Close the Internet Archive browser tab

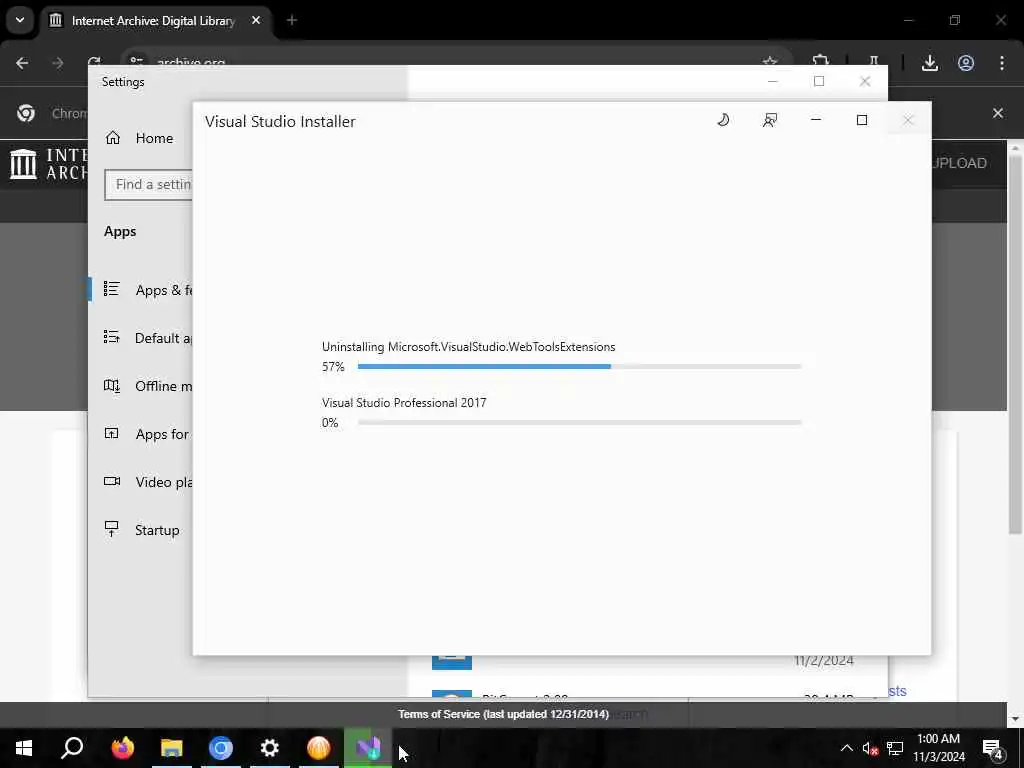(x=256, y=21)
